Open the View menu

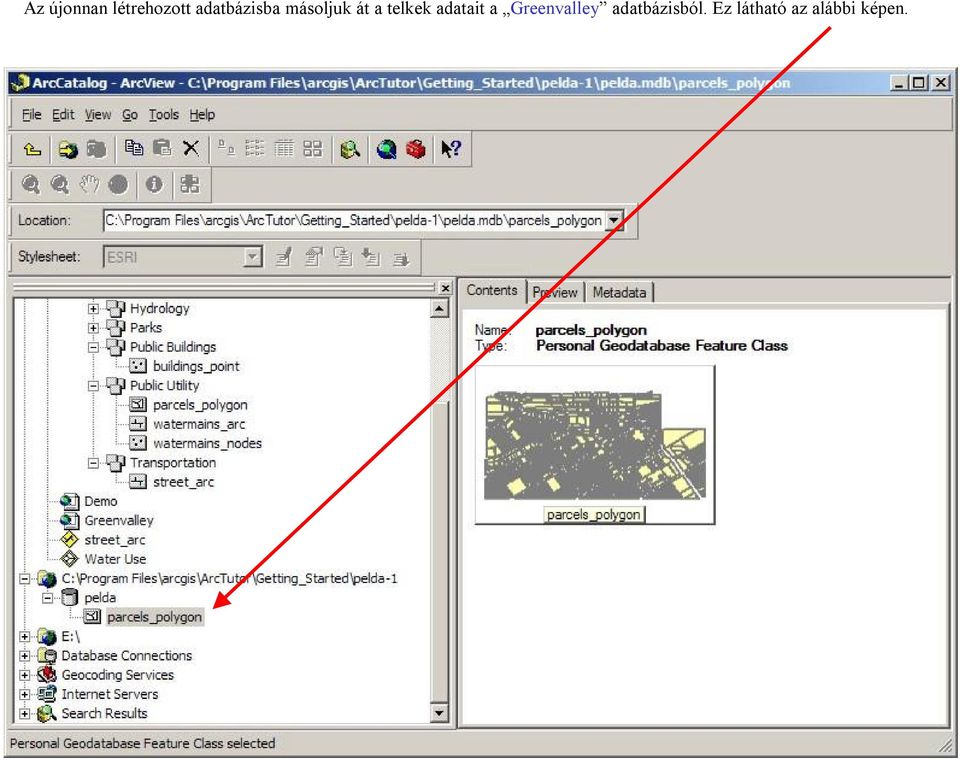98,115
